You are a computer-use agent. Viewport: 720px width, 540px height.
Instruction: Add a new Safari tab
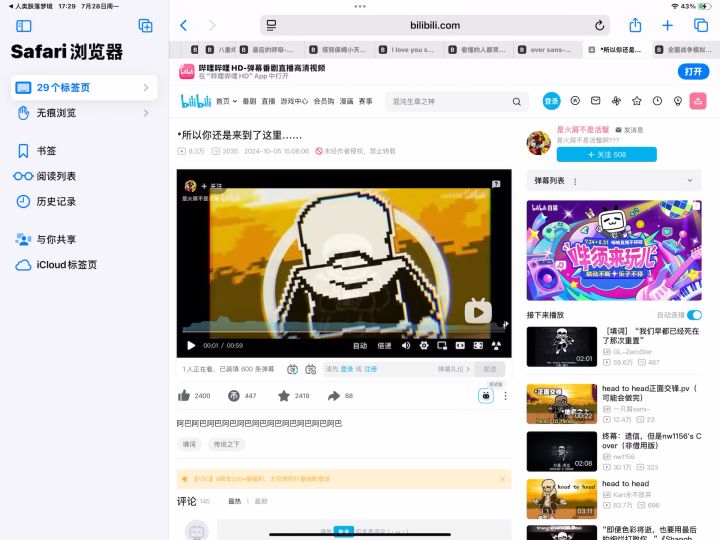tap(668, 25)
